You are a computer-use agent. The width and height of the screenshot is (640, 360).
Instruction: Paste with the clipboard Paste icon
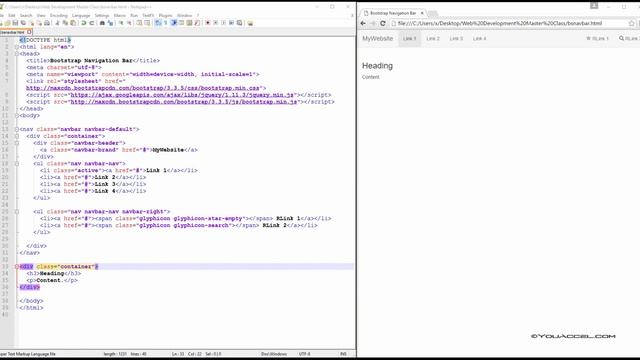(73, 23)
